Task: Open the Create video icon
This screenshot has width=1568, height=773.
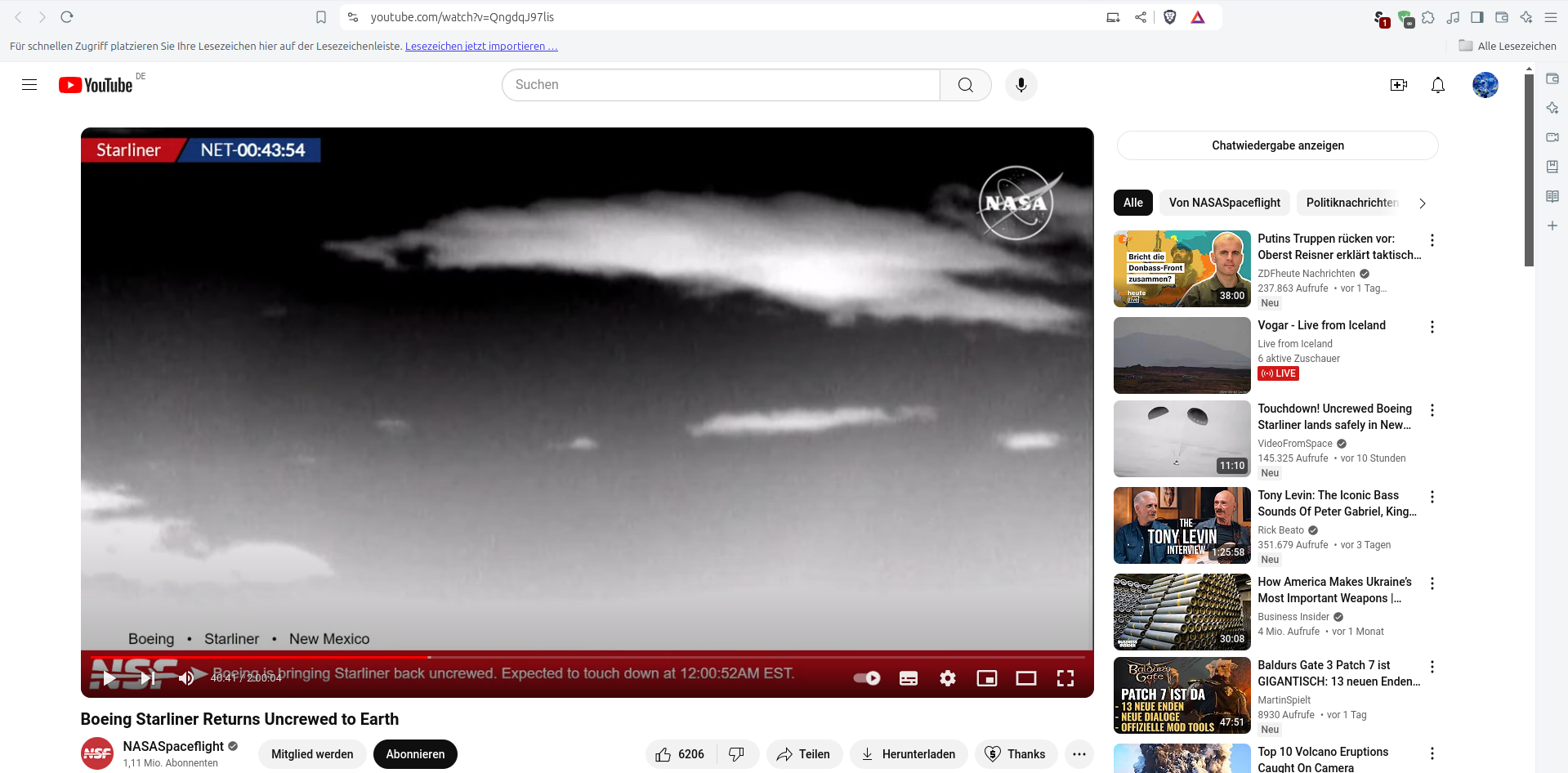Action: [1399, 85]
